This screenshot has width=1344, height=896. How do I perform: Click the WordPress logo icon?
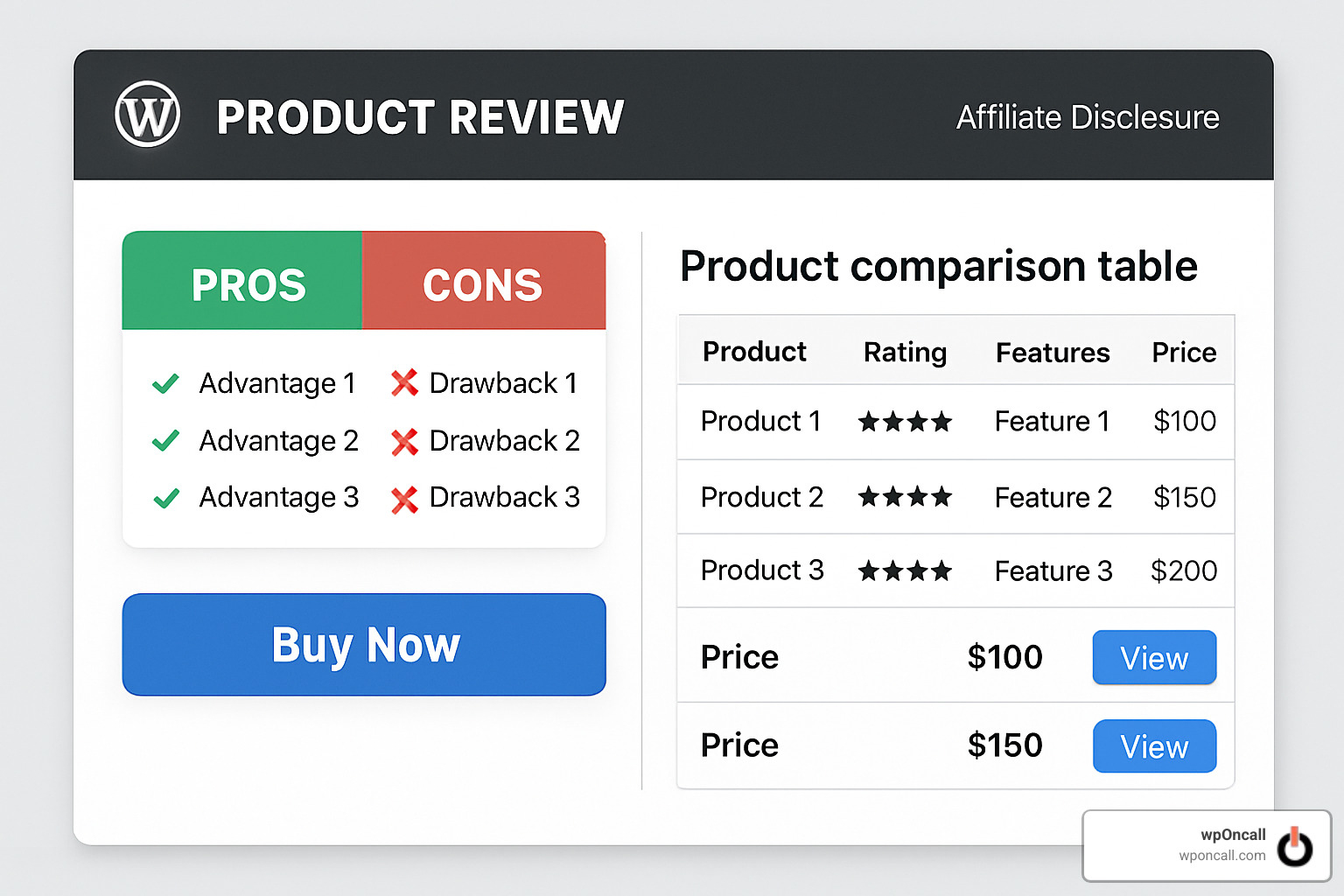147,115
